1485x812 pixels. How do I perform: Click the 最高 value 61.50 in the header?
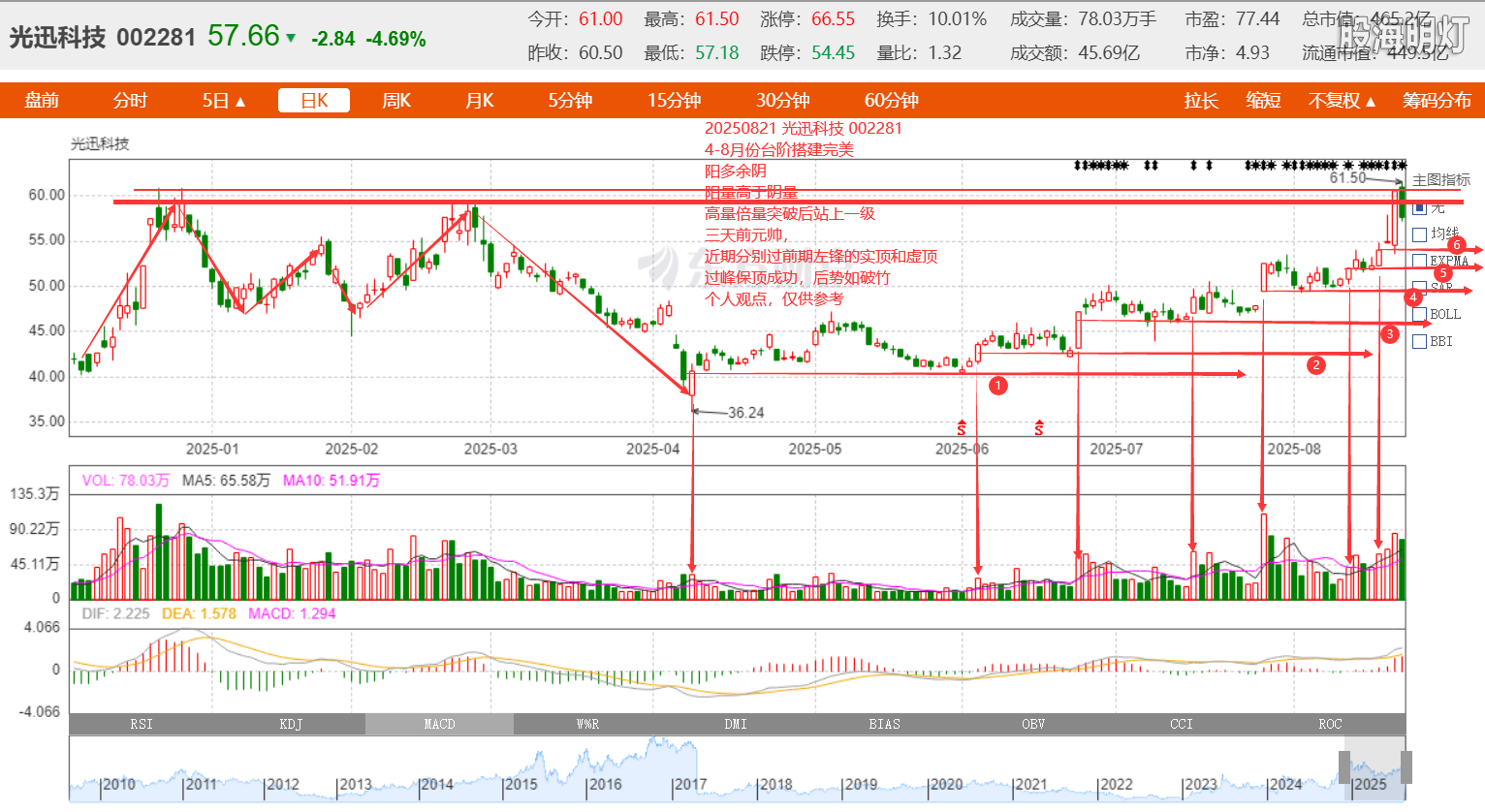coord(717,19)
